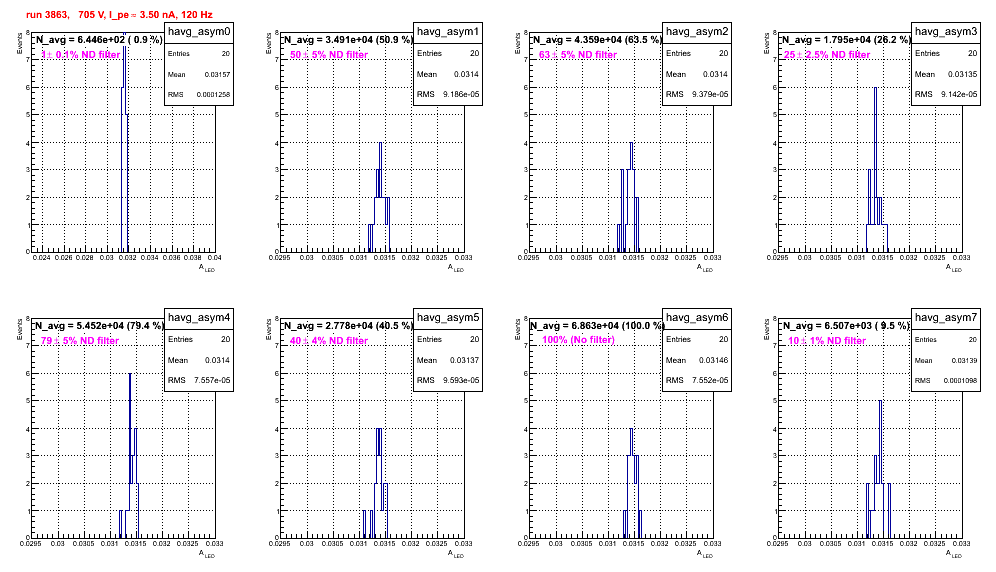Select the havg_asym5 stats box title
The height and width of the screenshot is (572, 996).
click(x=448, y=317)
